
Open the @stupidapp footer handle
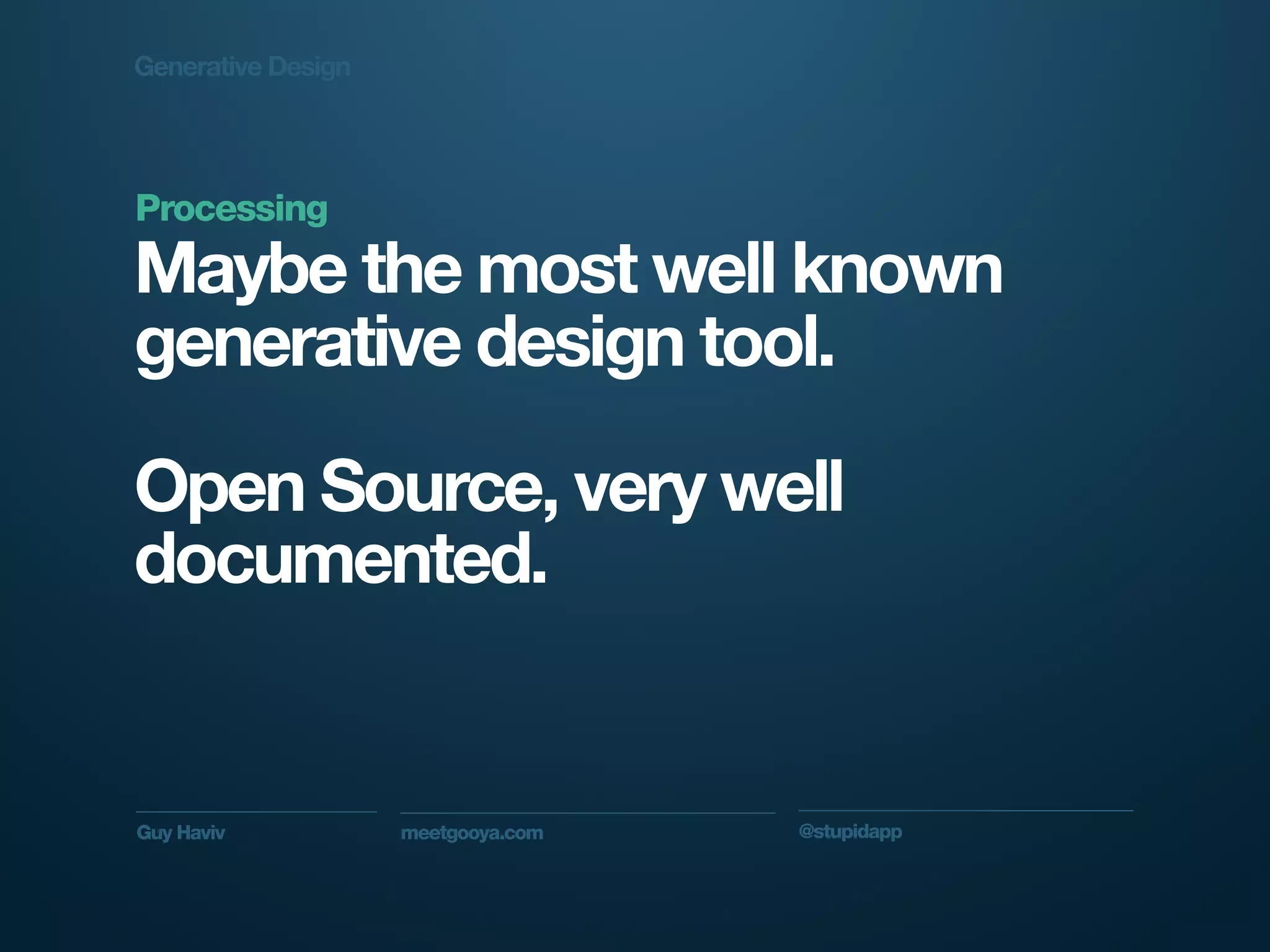(850, 832)
